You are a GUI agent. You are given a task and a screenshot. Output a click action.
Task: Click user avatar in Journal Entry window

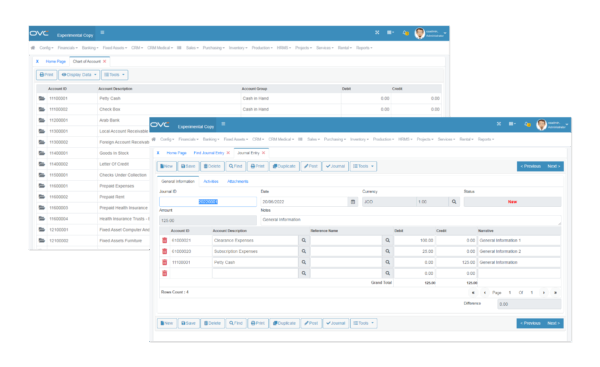pyautogui.click(x=541, y=125)
